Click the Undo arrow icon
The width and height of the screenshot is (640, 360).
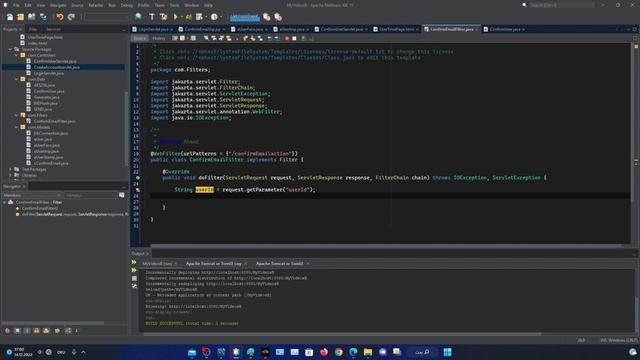click(x=60, y=17)
